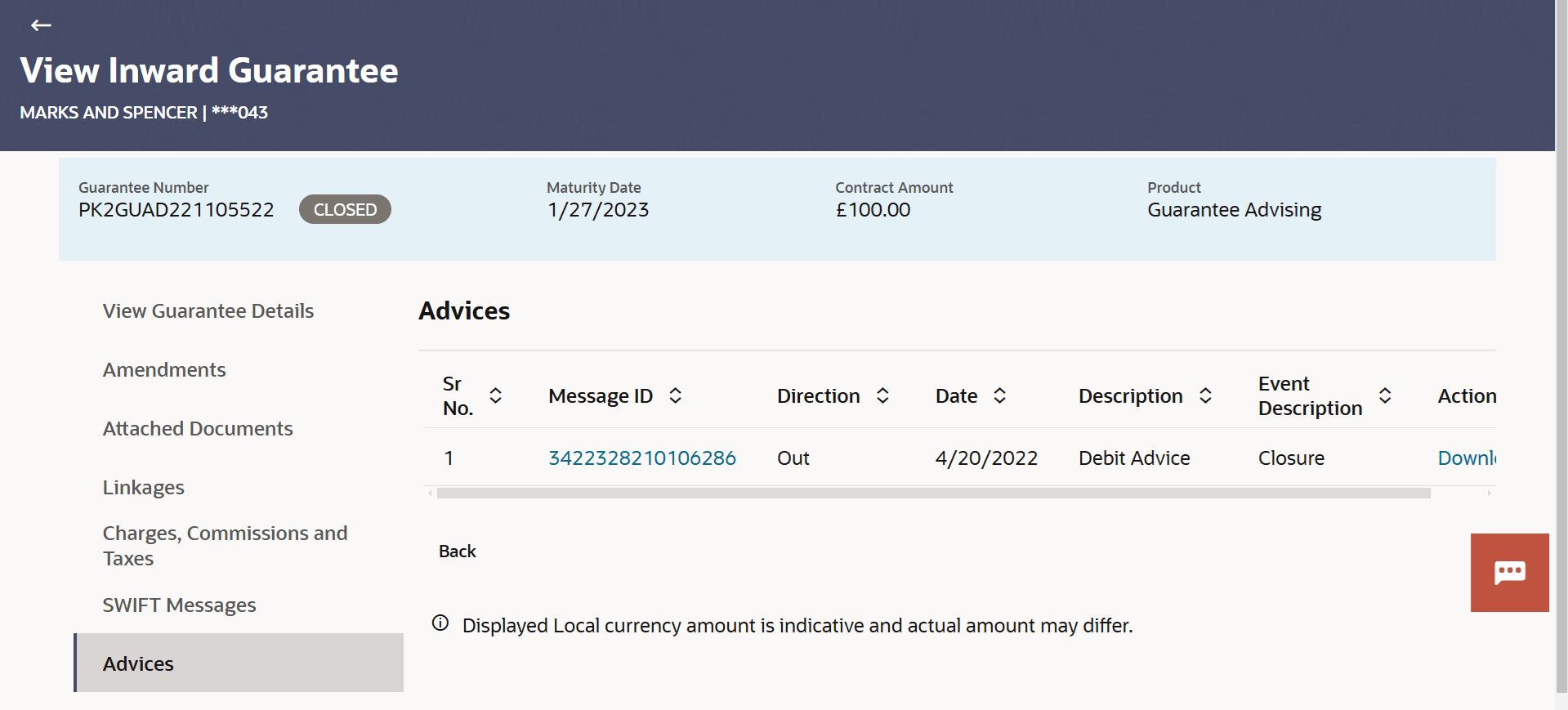
Task: Click the Advices section heading
Action: tap(464, 311)
